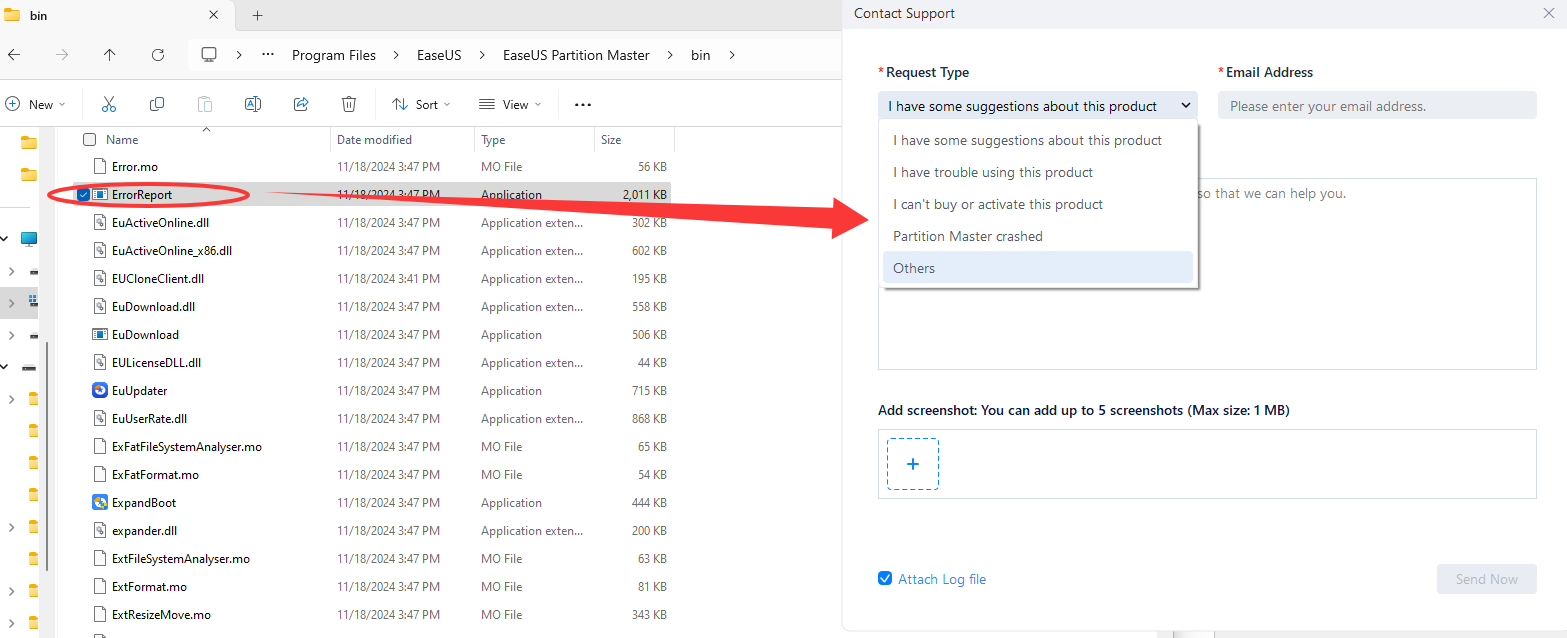
Task: Open the See more toolbar menu
Action: tap(583, 104)
